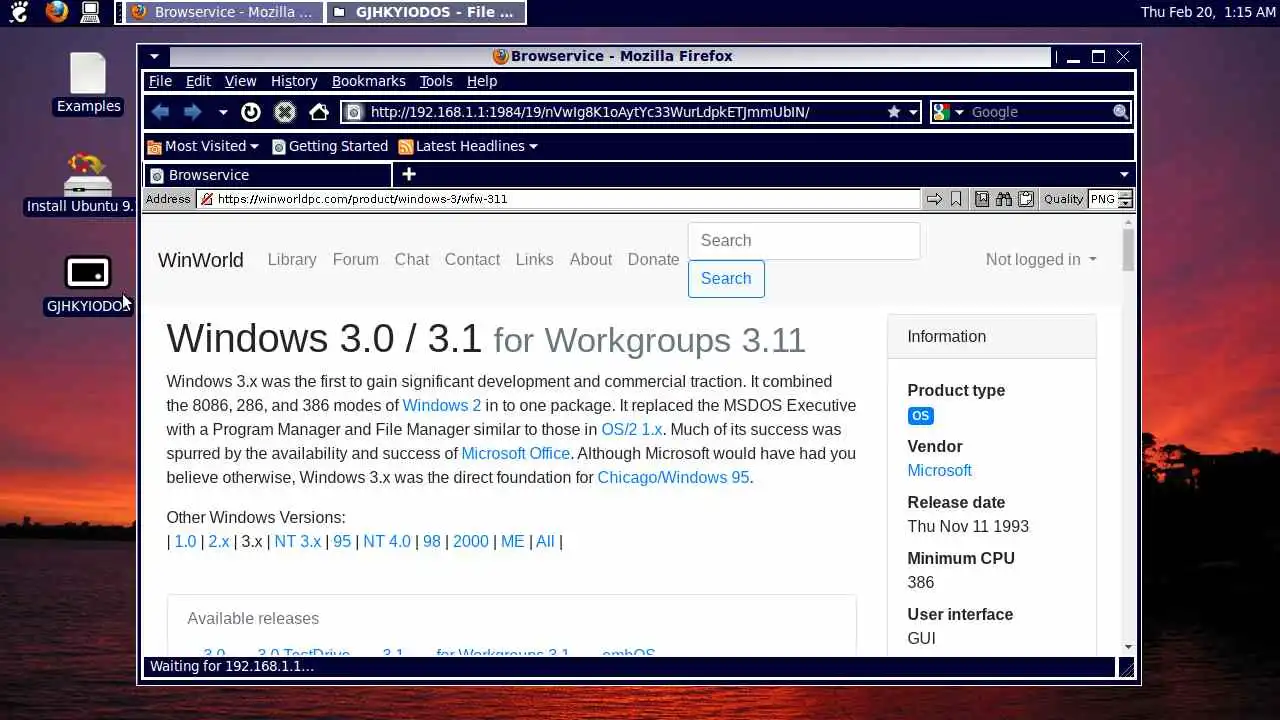
Task: Click the Browservice go arrow button
Action: coord(934,199)
